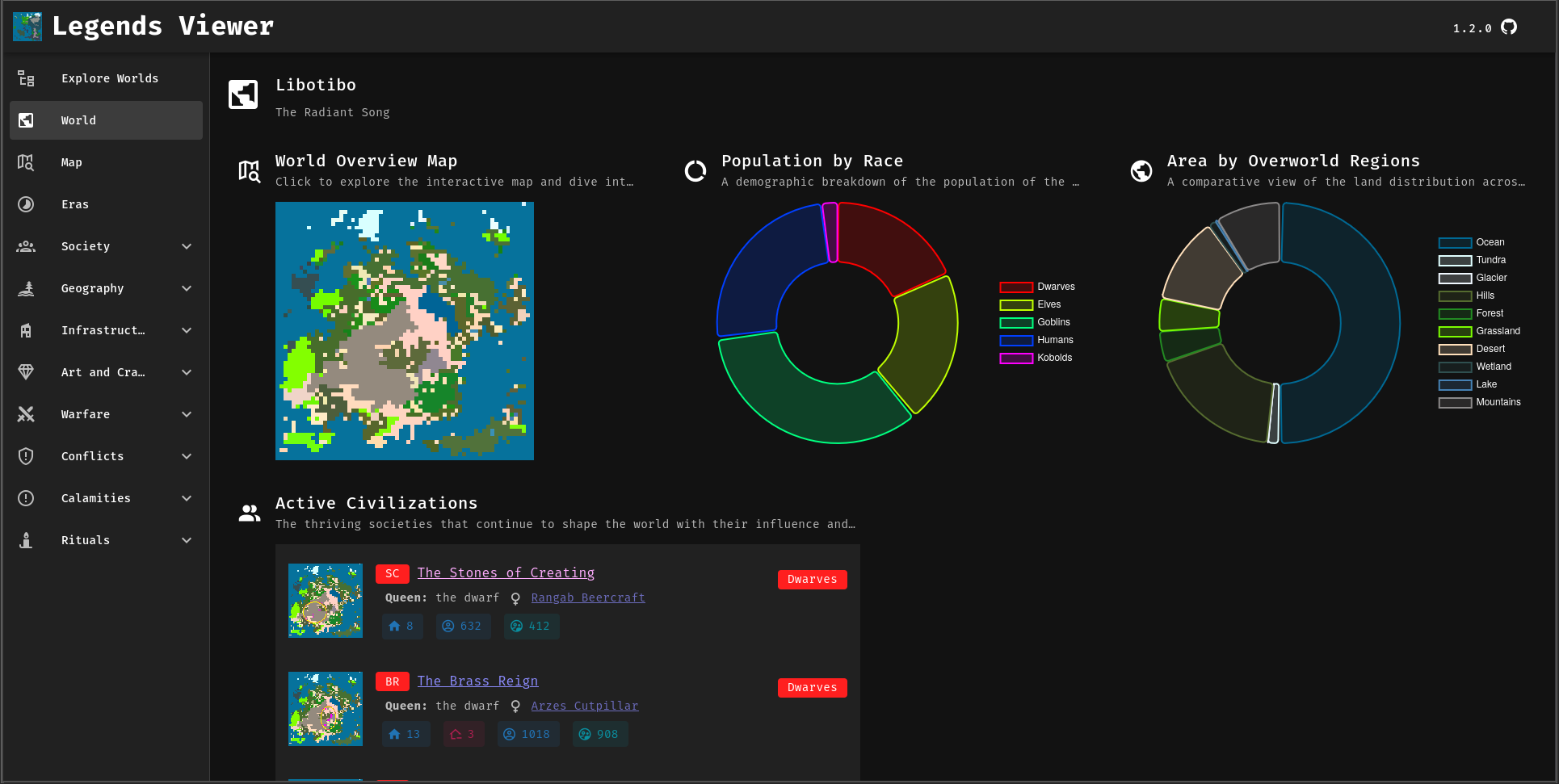Viewport: 1559px width, 784px height.
Task: Toggle Goblins series in population legend
Action: point(1037,322)
